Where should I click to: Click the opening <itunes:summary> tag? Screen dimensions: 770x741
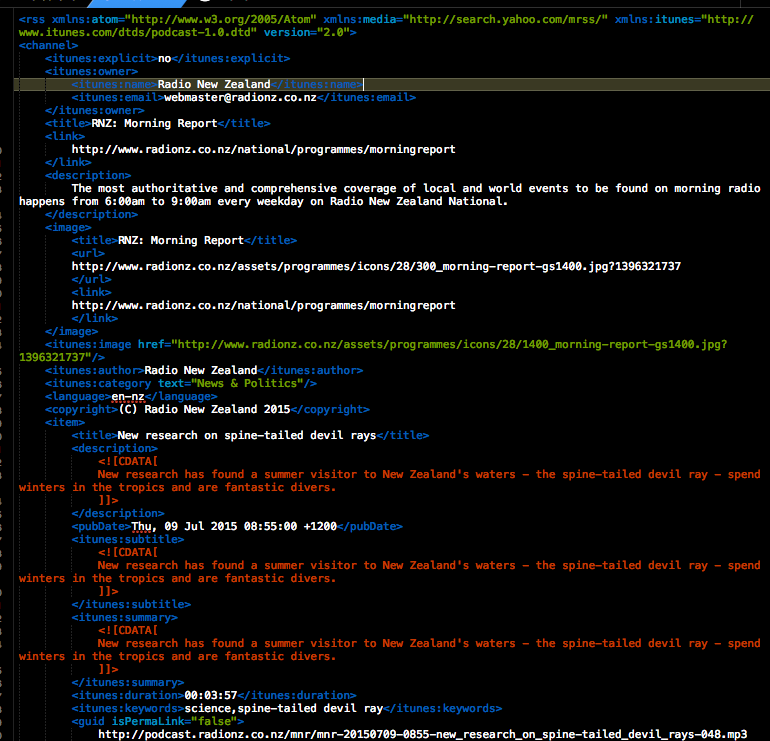pyautogui.click(x=125, y=617)
